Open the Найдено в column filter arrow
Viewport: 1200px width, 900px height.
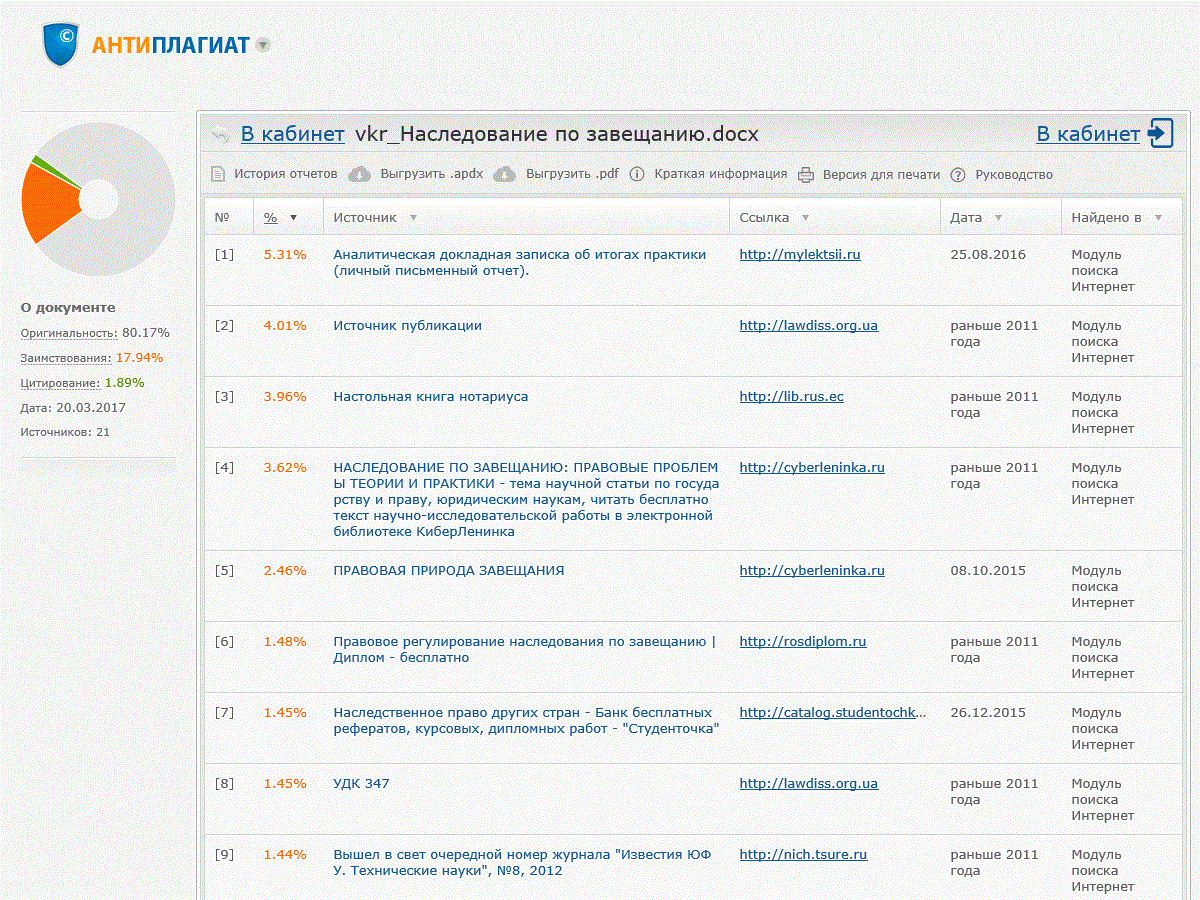(1158, 217)
